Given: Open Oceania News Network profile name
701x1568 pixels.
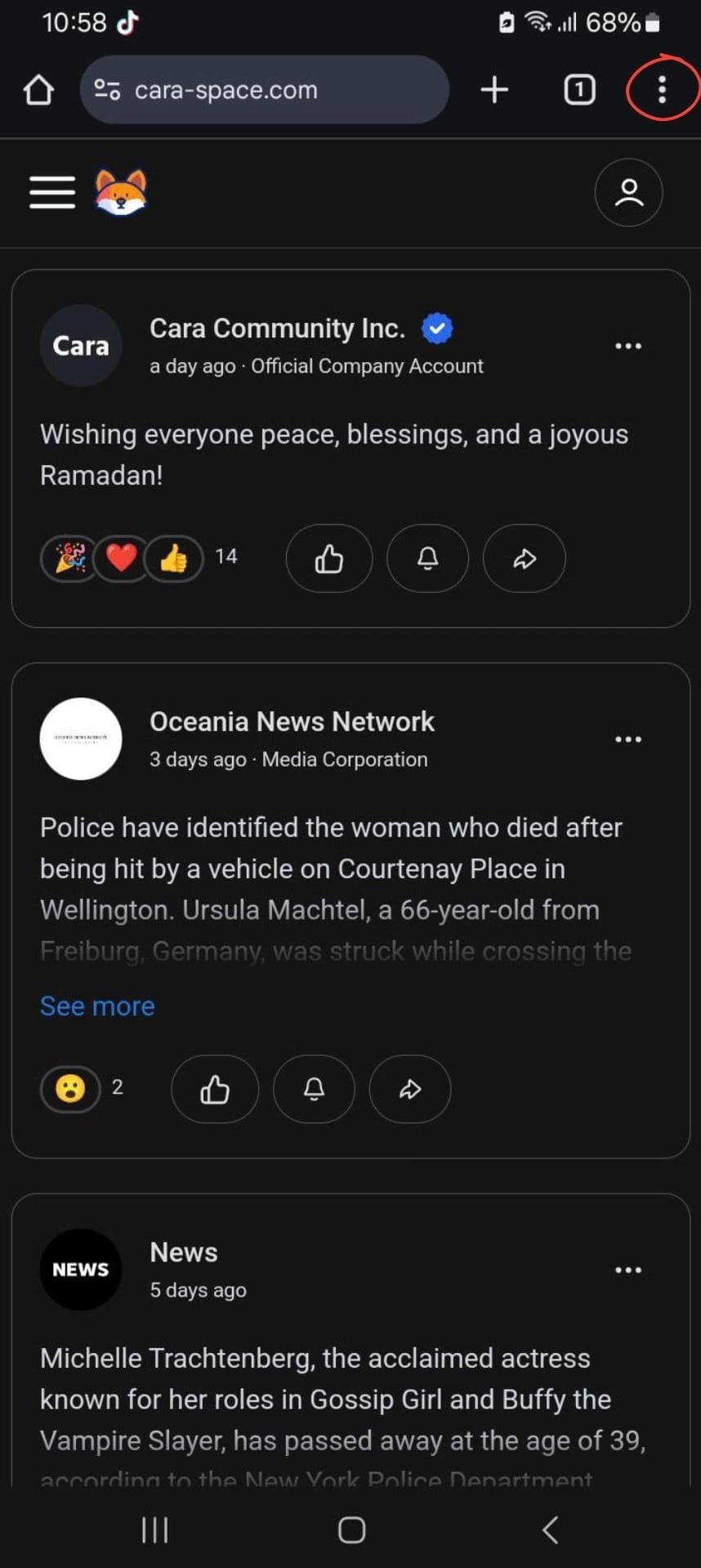Looking at the screenshot, I should 292,721.
